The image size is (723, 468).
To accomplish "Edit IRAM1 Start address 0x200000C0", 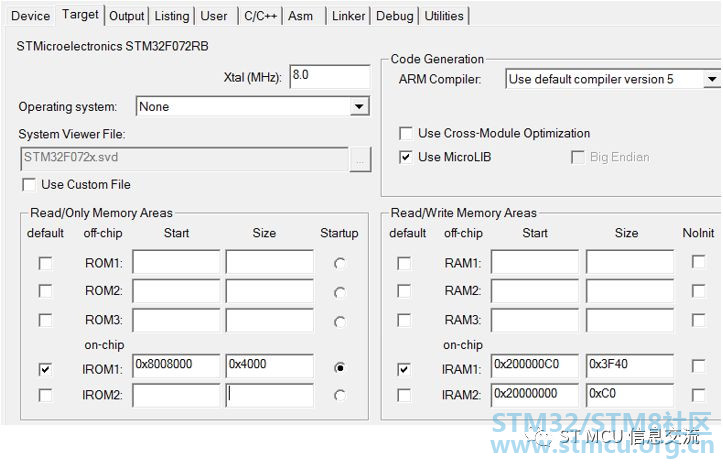I will [x=535, y=366].
